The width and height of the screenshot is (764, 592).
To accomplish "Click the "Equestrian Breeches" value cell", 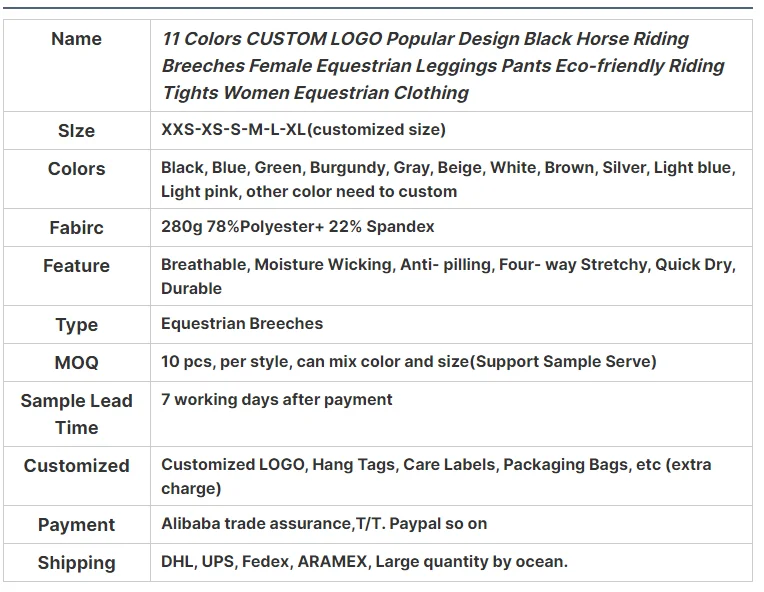I will [x=242, y=324].
